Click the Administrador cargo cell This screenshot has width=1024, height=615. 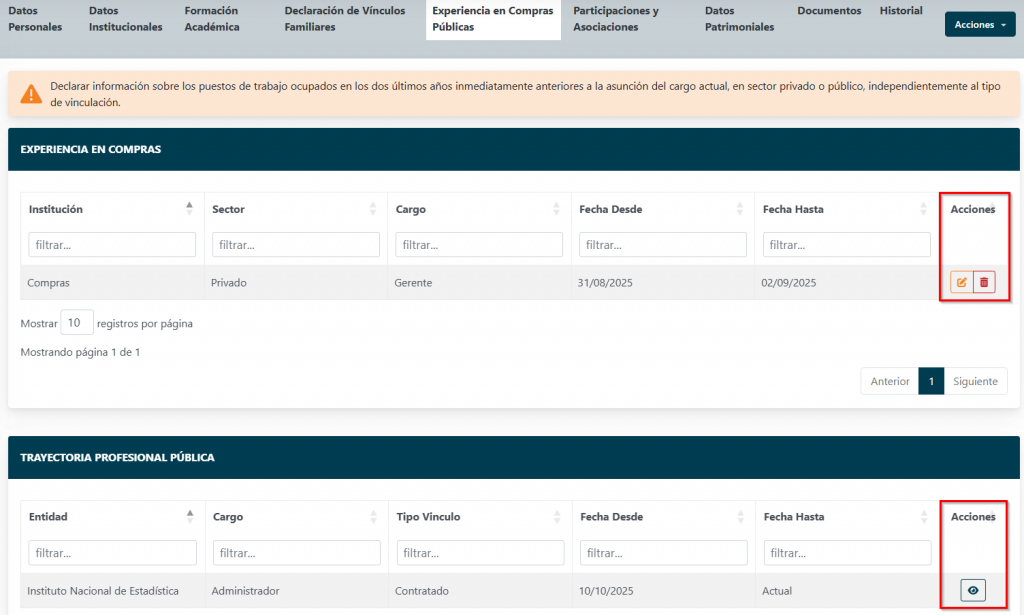(297, 591)
